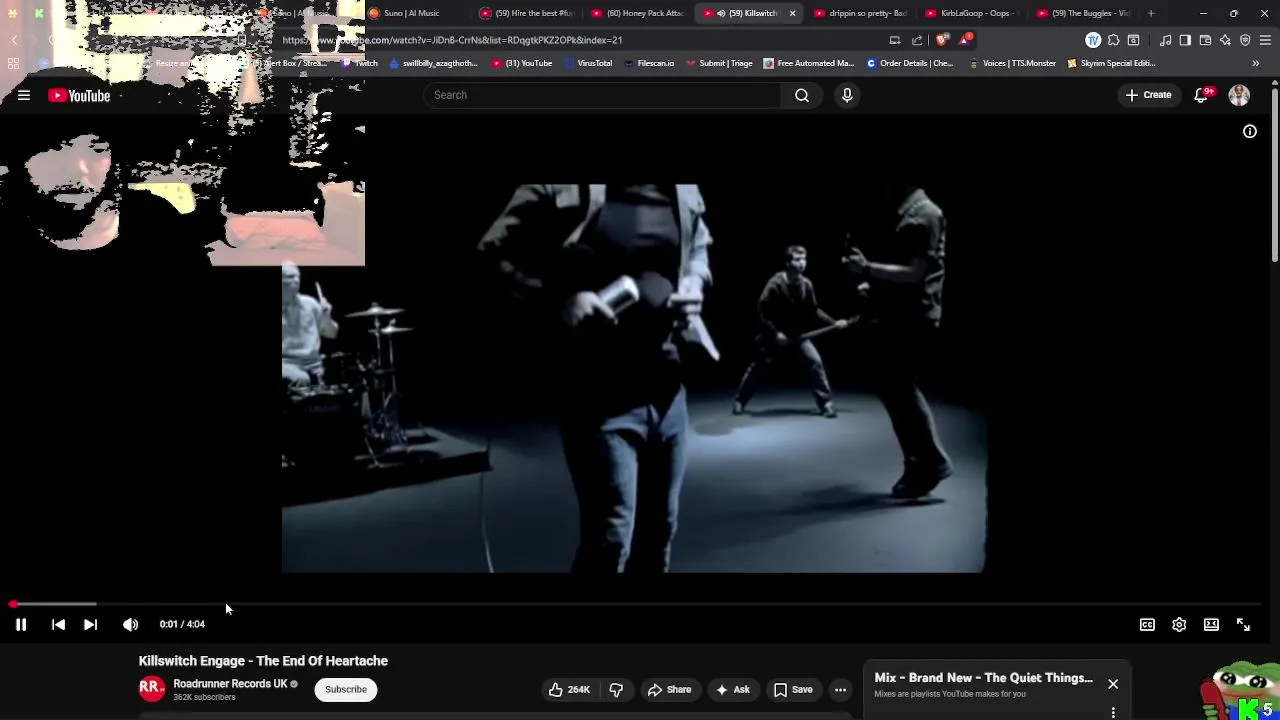
Task: Open the Create menu
Action: (1148, 95)
